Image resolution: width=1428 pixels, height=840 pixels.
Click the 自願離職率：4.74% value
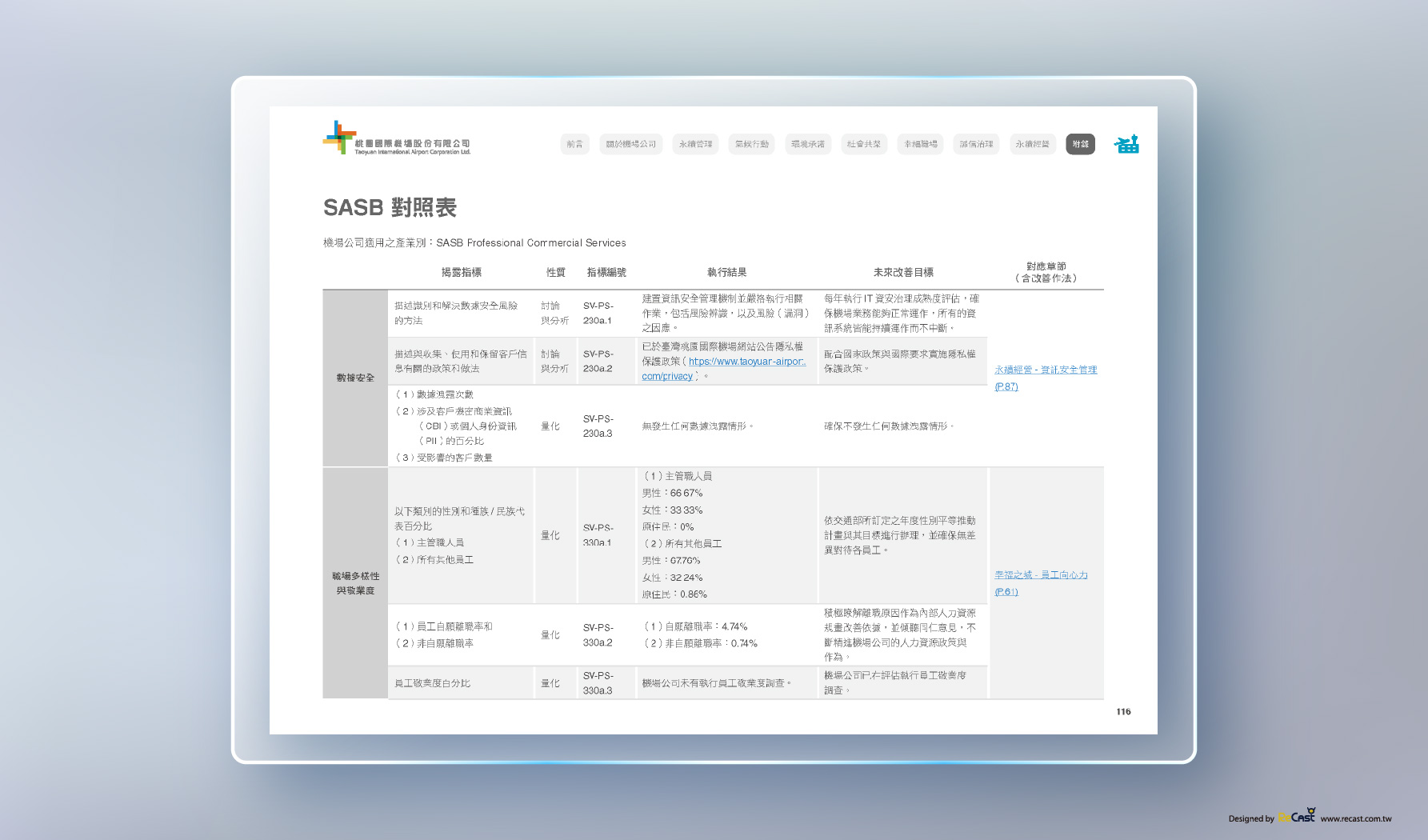pyautogui.click(x=695, y=626)
